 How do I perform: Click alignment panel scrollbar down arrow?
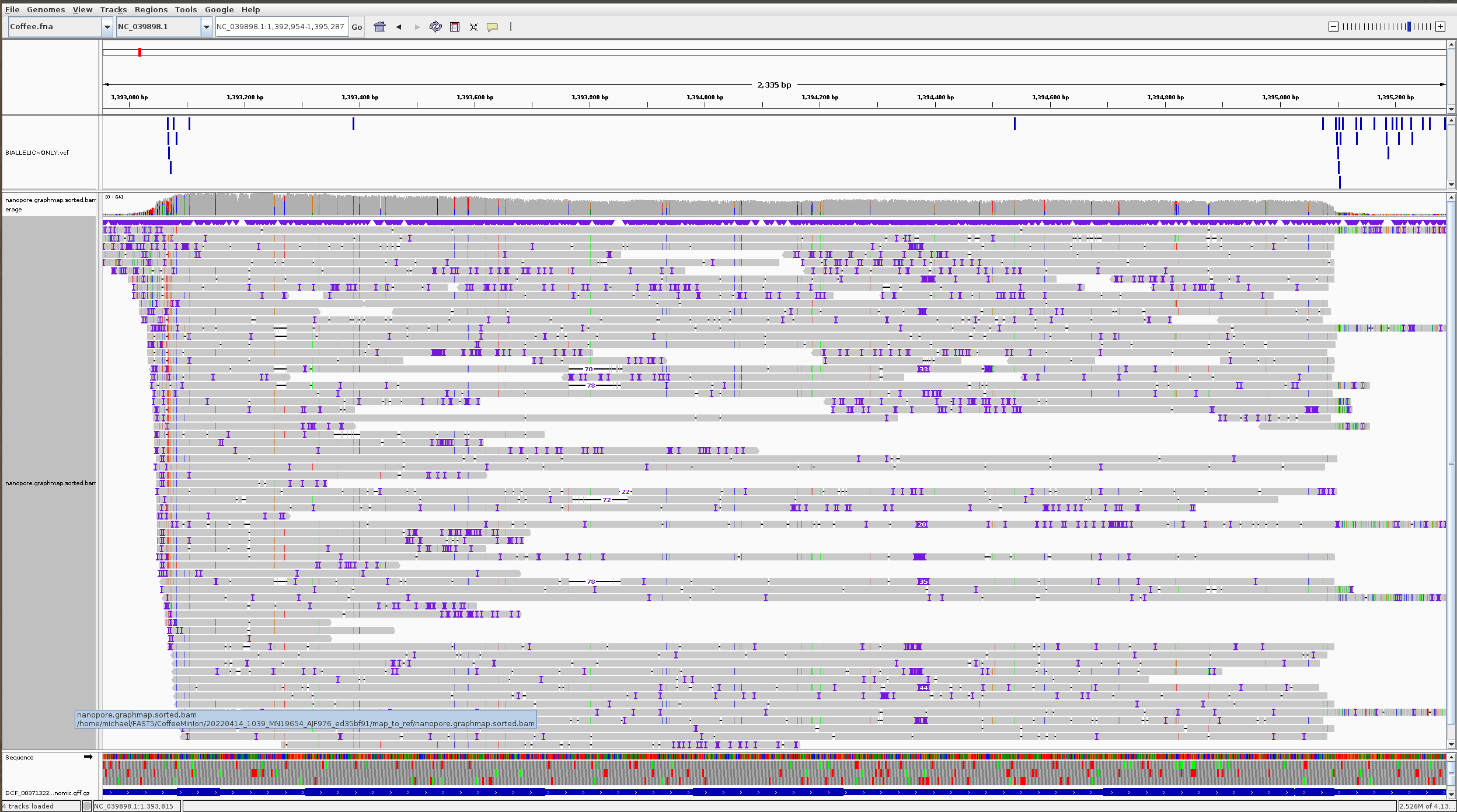pyautogui.click(x=1451, y=744)
